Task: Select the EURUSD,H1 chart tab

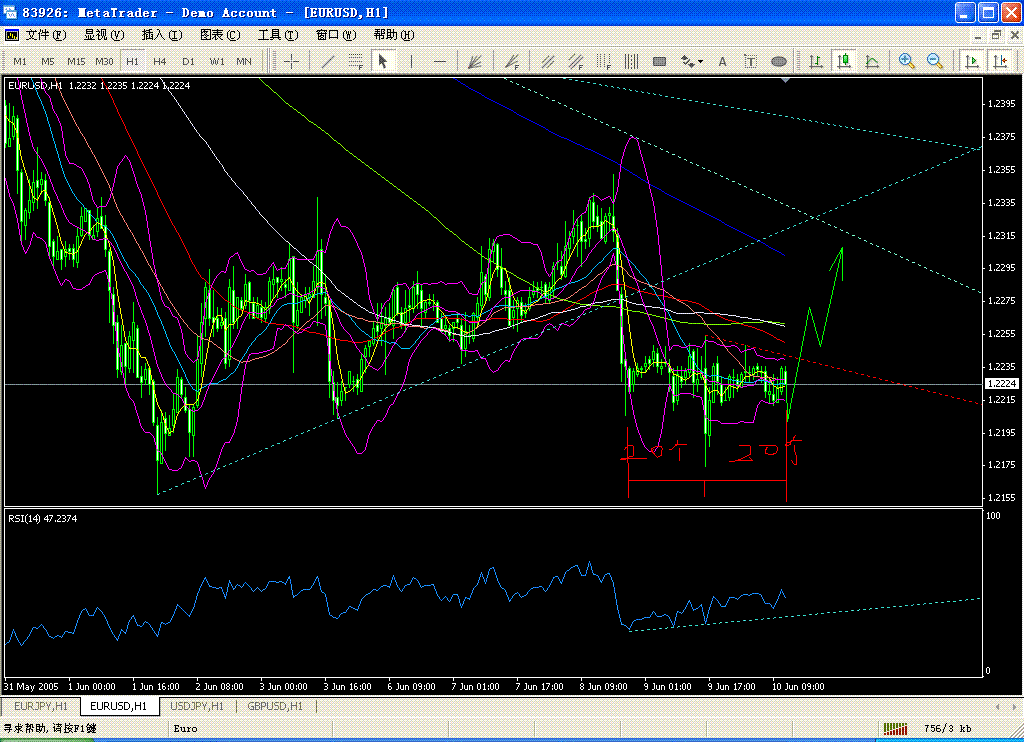Action: [x=119, y=706]
